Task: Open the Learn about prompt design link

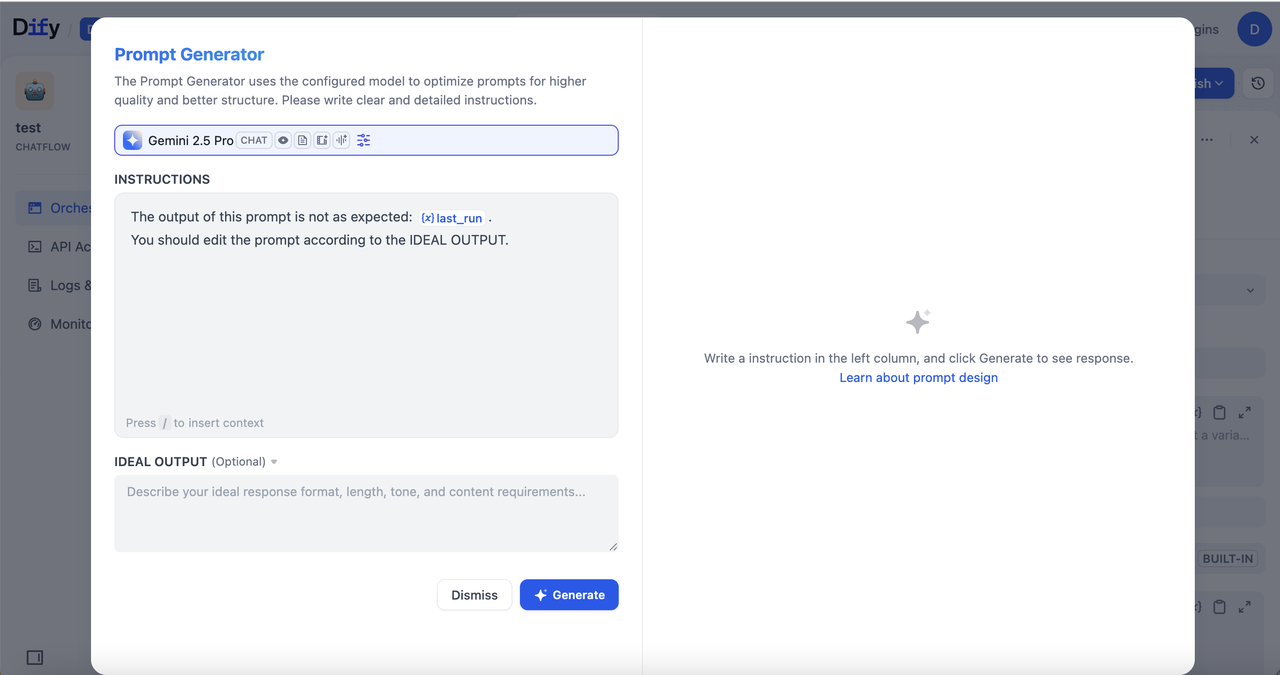Action: [x=918, y=378]
